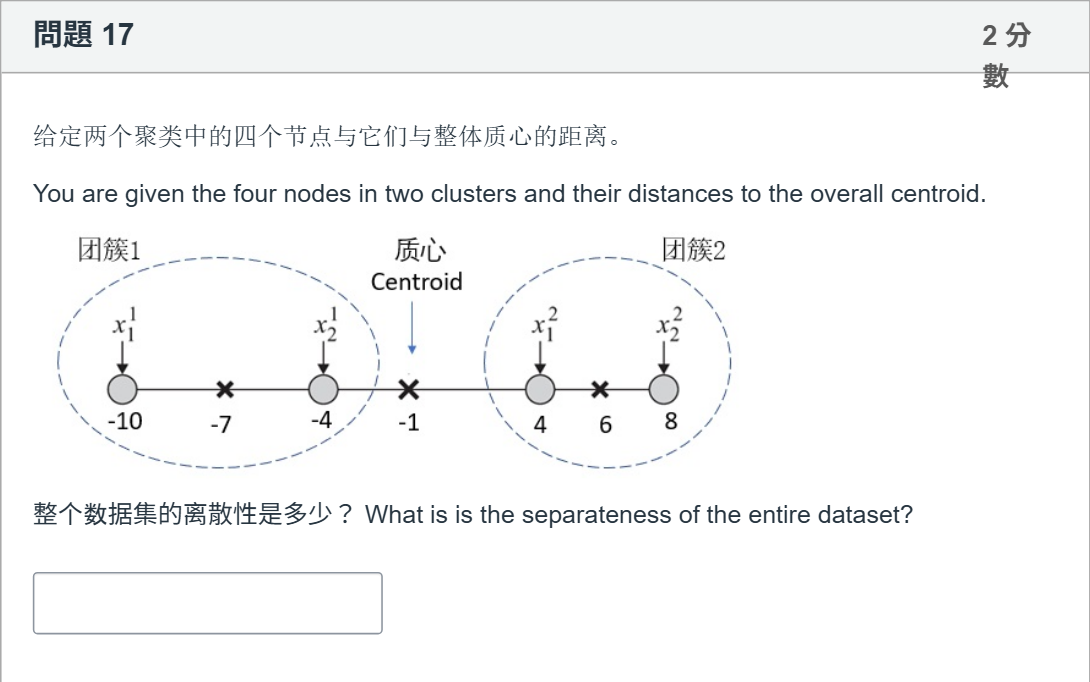Click the Centroid label in diagram
This screenshot has height=682, width=1090.
[416, 282]
